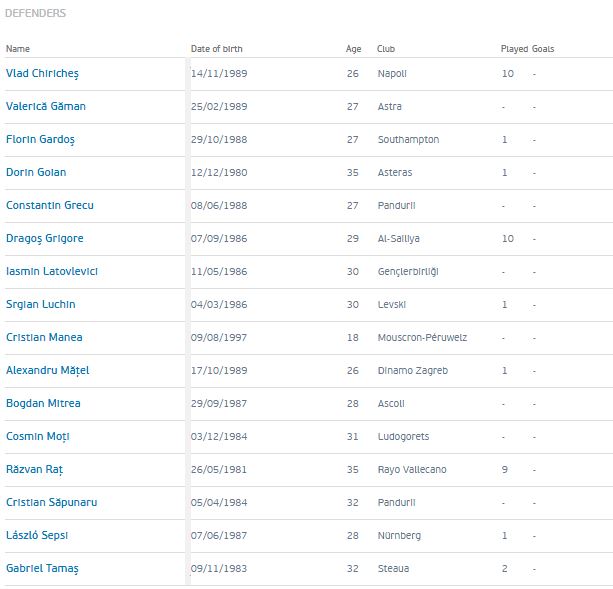
Task: Open Dorin Goian player link
Action: click(36, 172)
